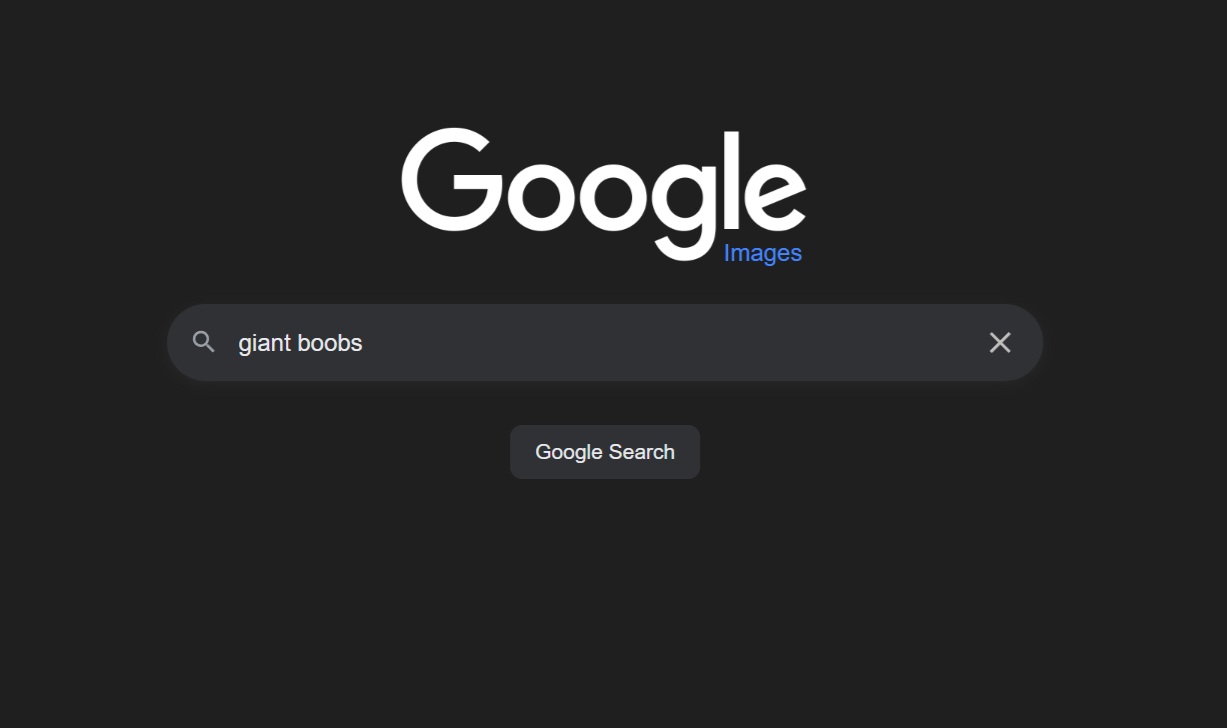Image resolution: width=1227 pixels, height=728 pixels.
Task: Click the gray search glyph left of the query
Action: (204, 342)
